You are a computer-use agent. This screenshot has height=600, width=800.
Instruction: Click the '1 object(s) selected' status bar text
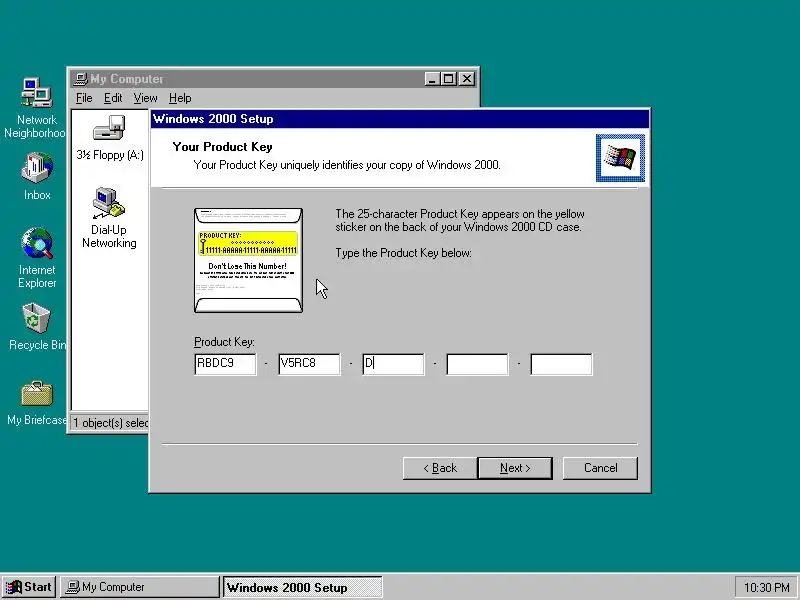110,423
